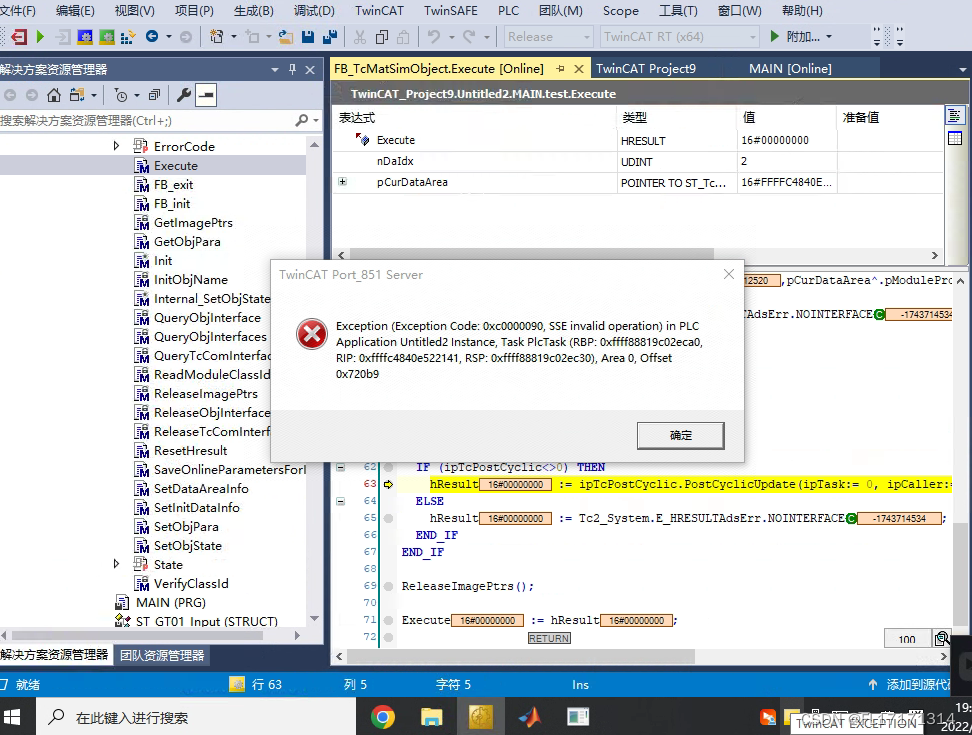Switch declaration to textual view icon
The width and height of the screenshot is (972, 735).
(955, 116)
